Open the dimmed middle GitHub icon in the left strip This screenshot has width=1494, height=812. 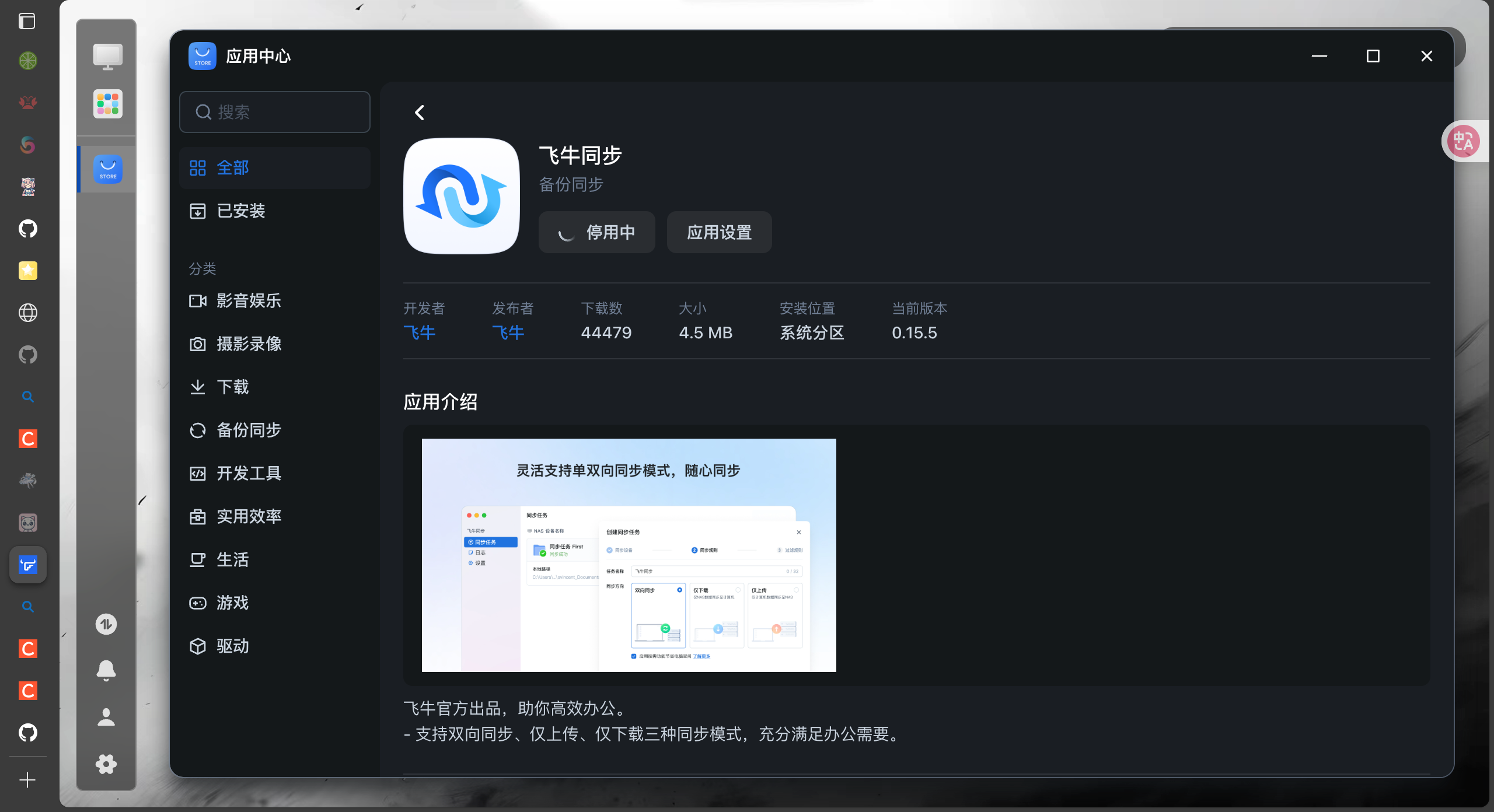(28, 355)
